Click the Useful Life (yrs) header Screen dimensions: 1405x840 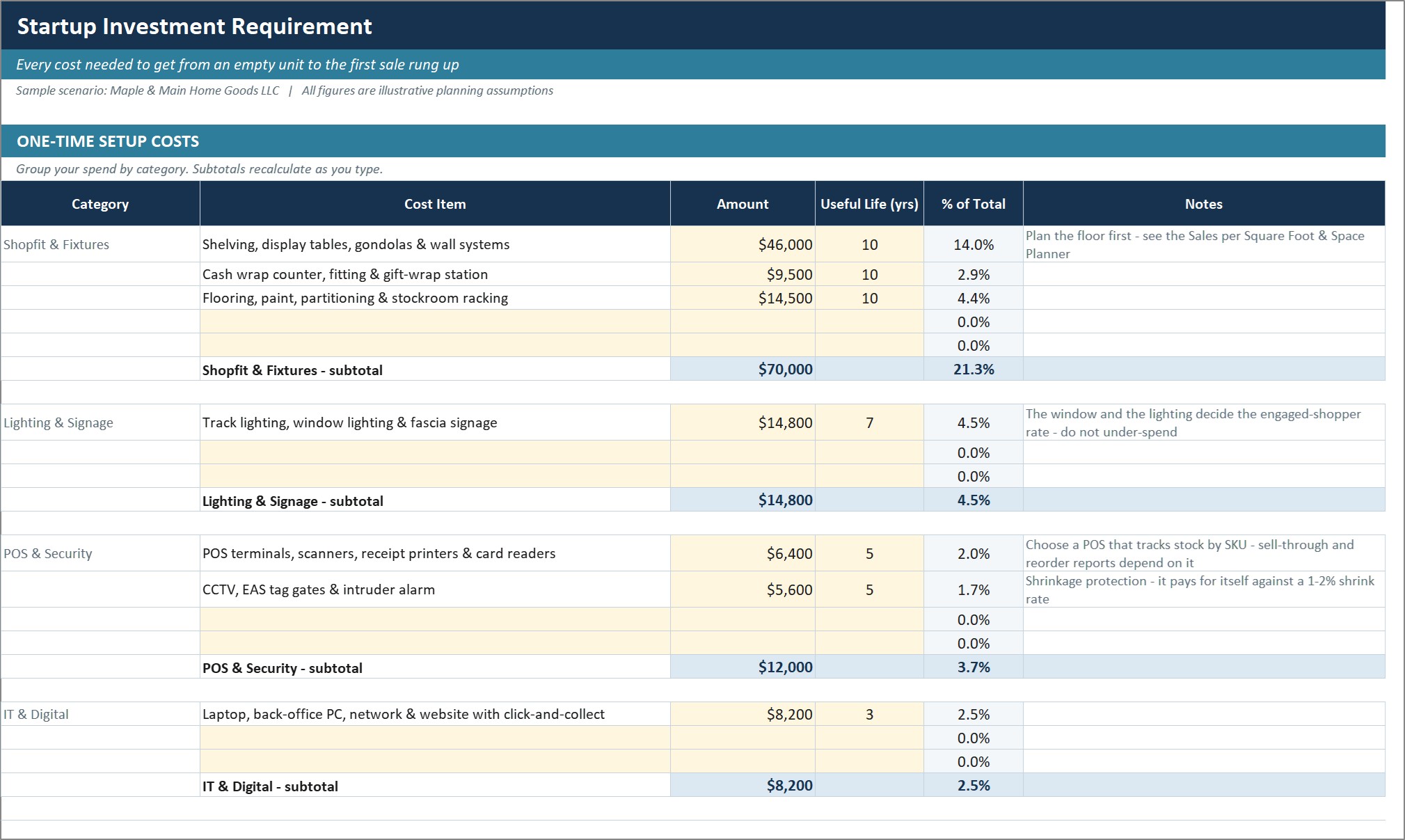coord(869,204)
